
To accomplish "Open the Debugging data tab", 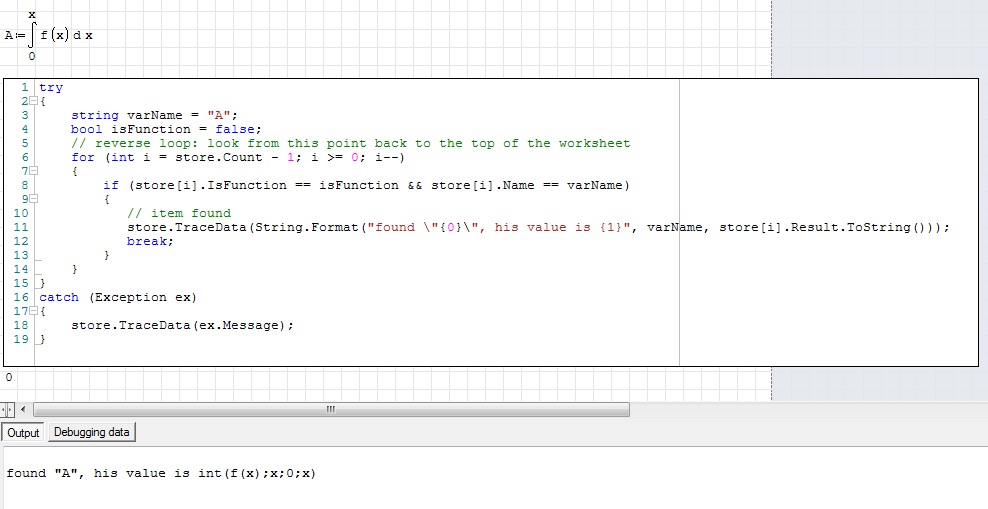I will [x=91, y=432].
